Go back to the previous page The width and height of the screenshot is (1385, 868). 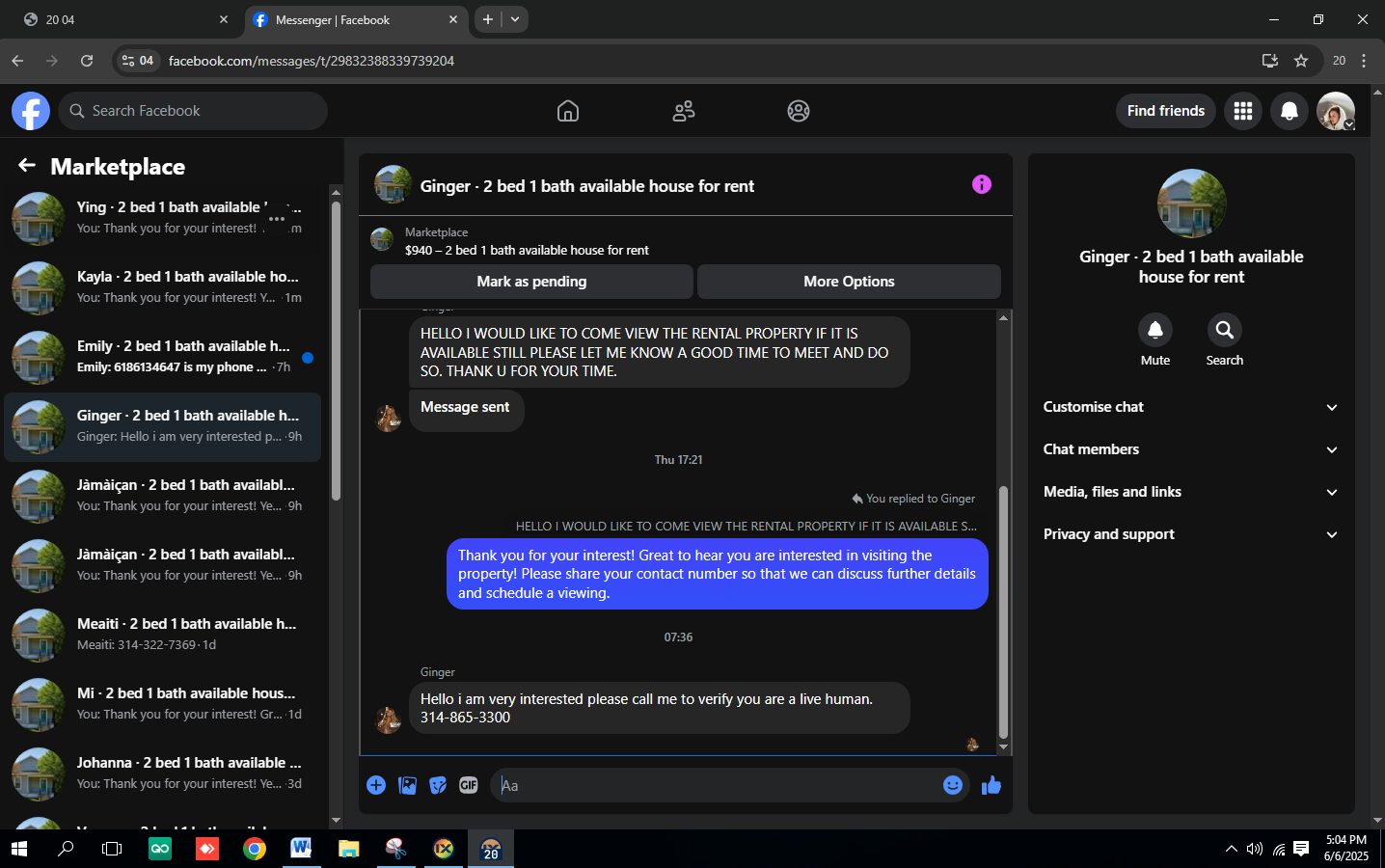point(17,61)
